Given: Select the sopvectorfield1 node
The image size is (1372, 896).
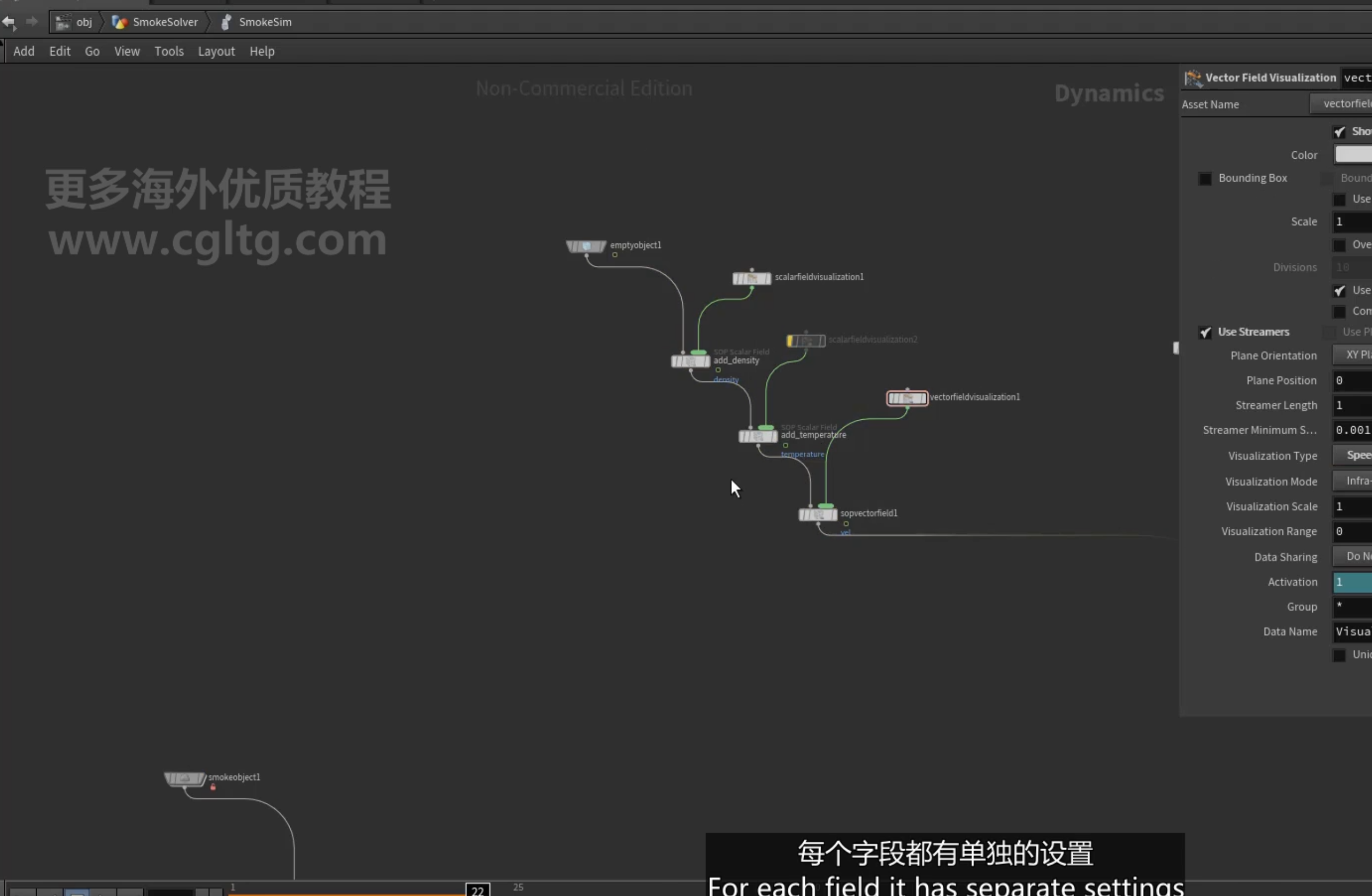Looking at the screenshot, I should tap(818, 514).
